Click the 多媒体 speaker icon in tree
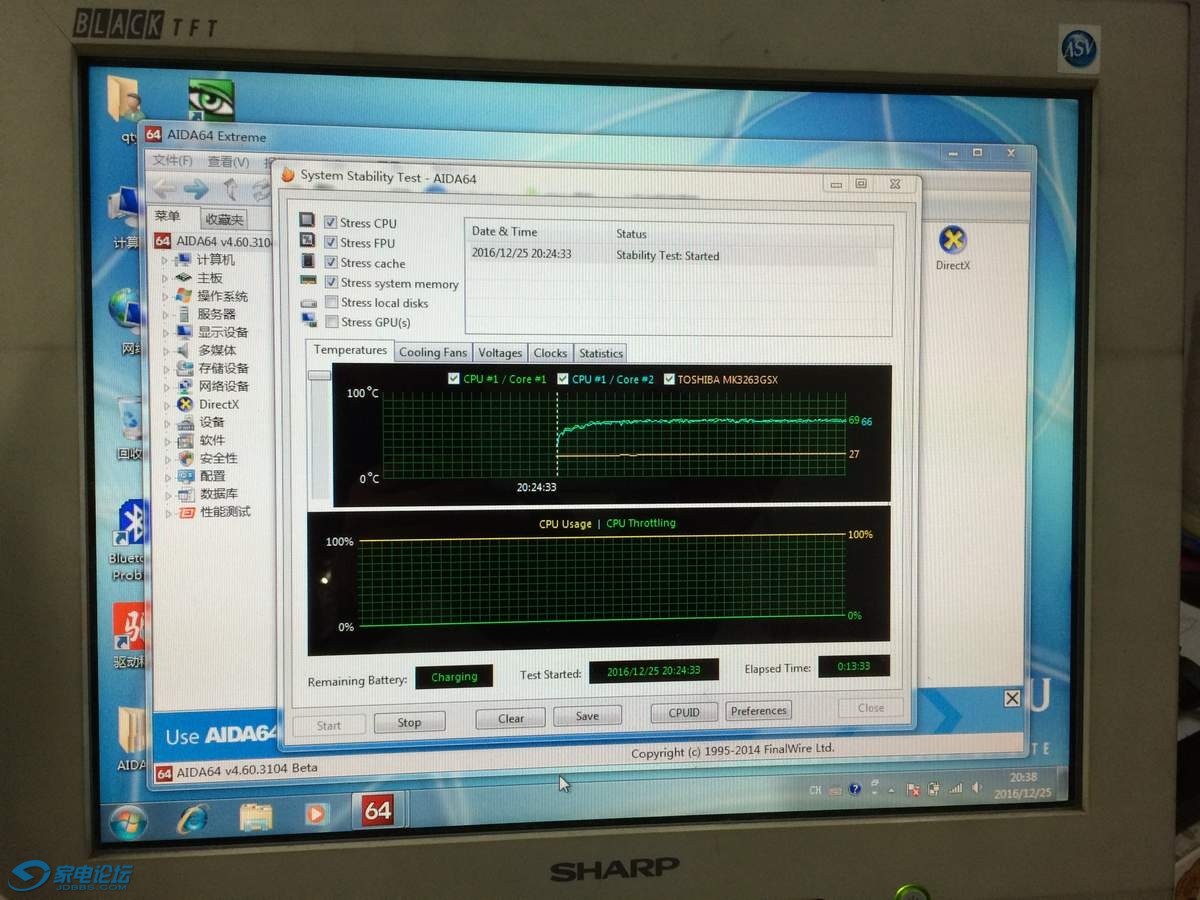The width and height of the screenshot is (1200, 900). point(184,350)
